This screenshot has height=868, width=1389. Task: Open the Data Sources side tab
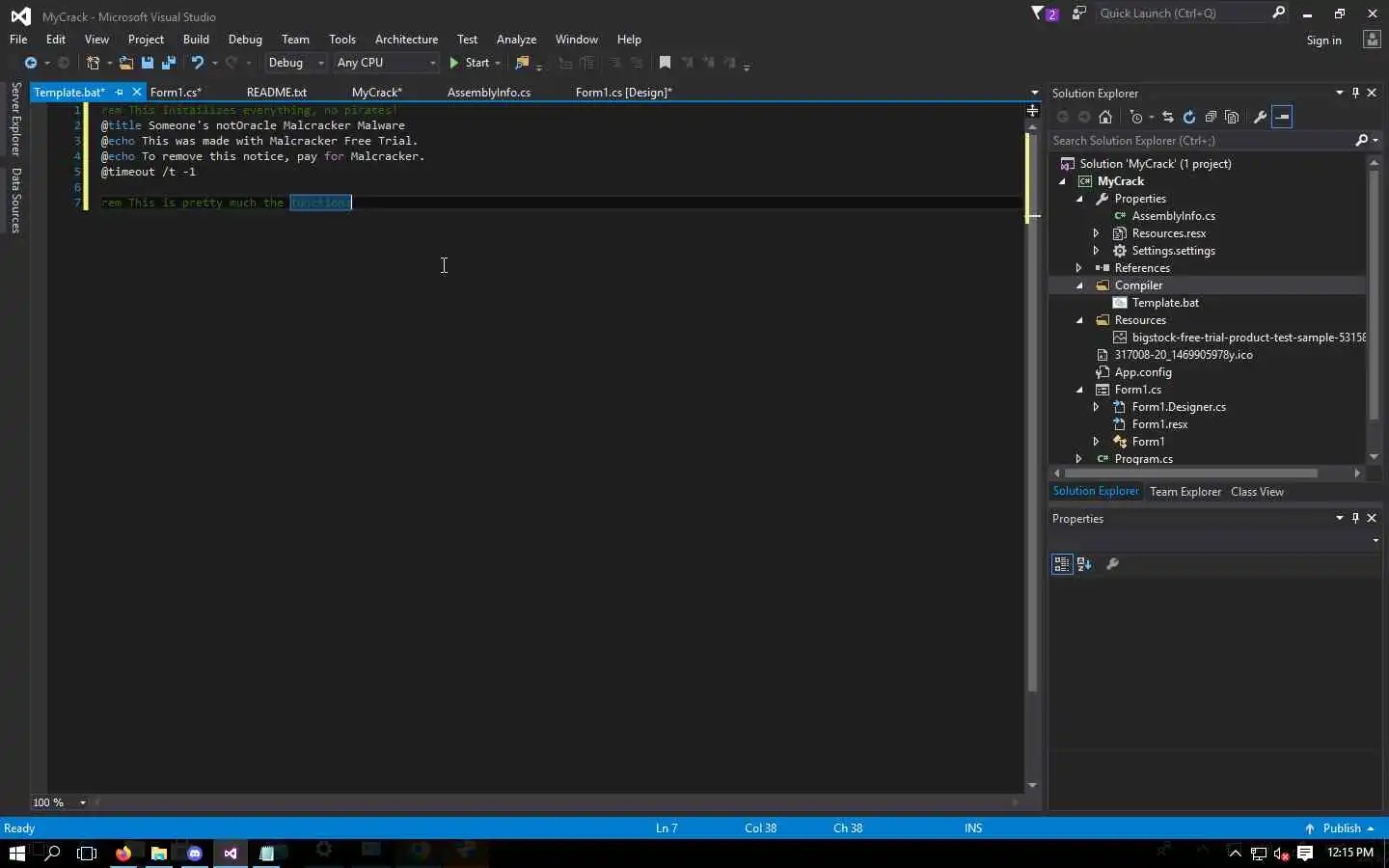(16, 201)
